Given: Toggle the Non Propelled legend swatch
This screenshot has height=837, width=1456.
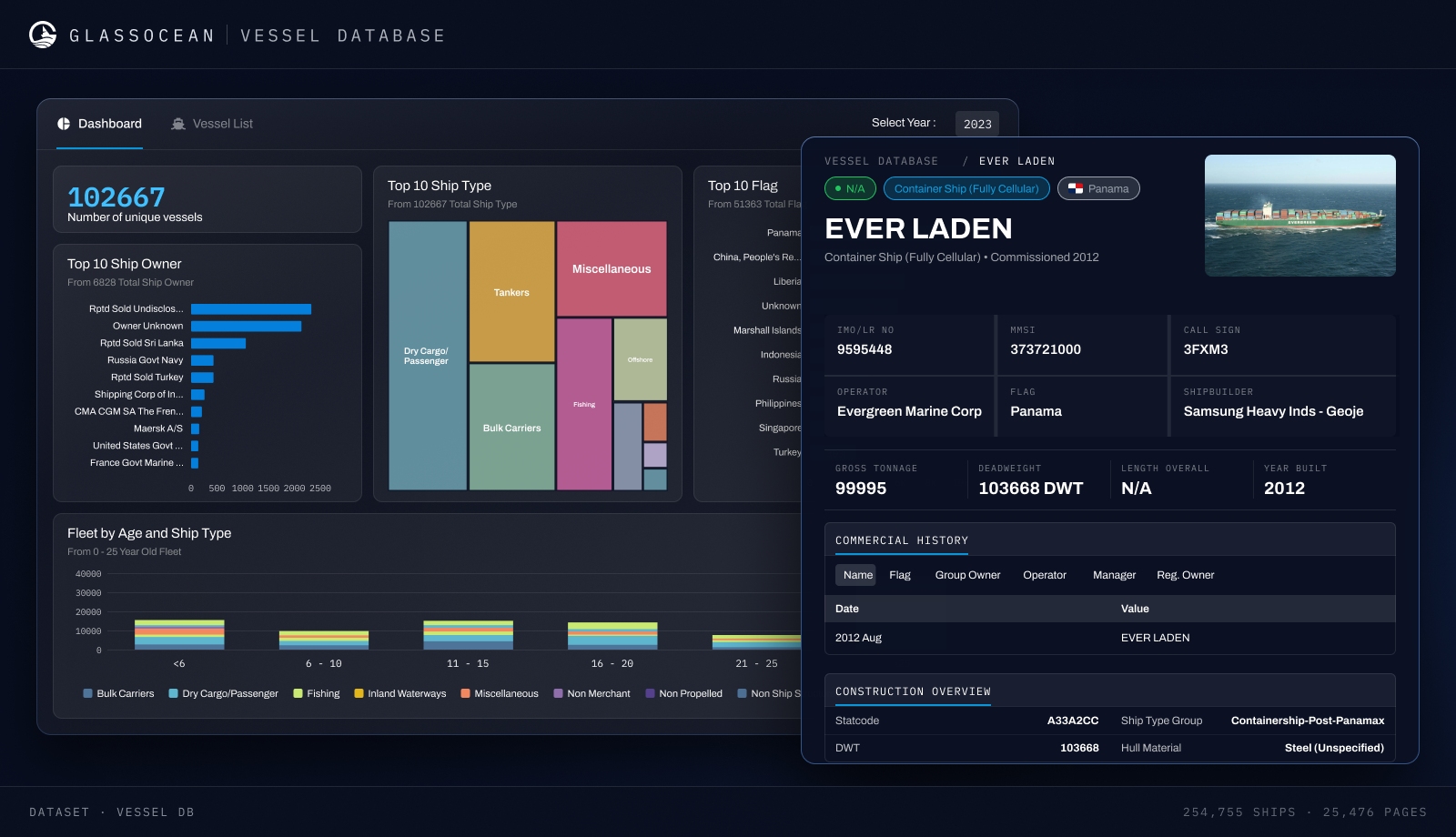Looking at the screenshot, I should [650, 693].
